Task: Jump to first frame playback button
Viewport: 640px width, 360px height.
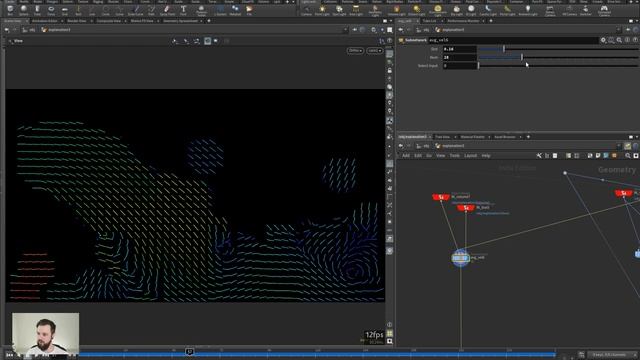Action: point(9,355)
